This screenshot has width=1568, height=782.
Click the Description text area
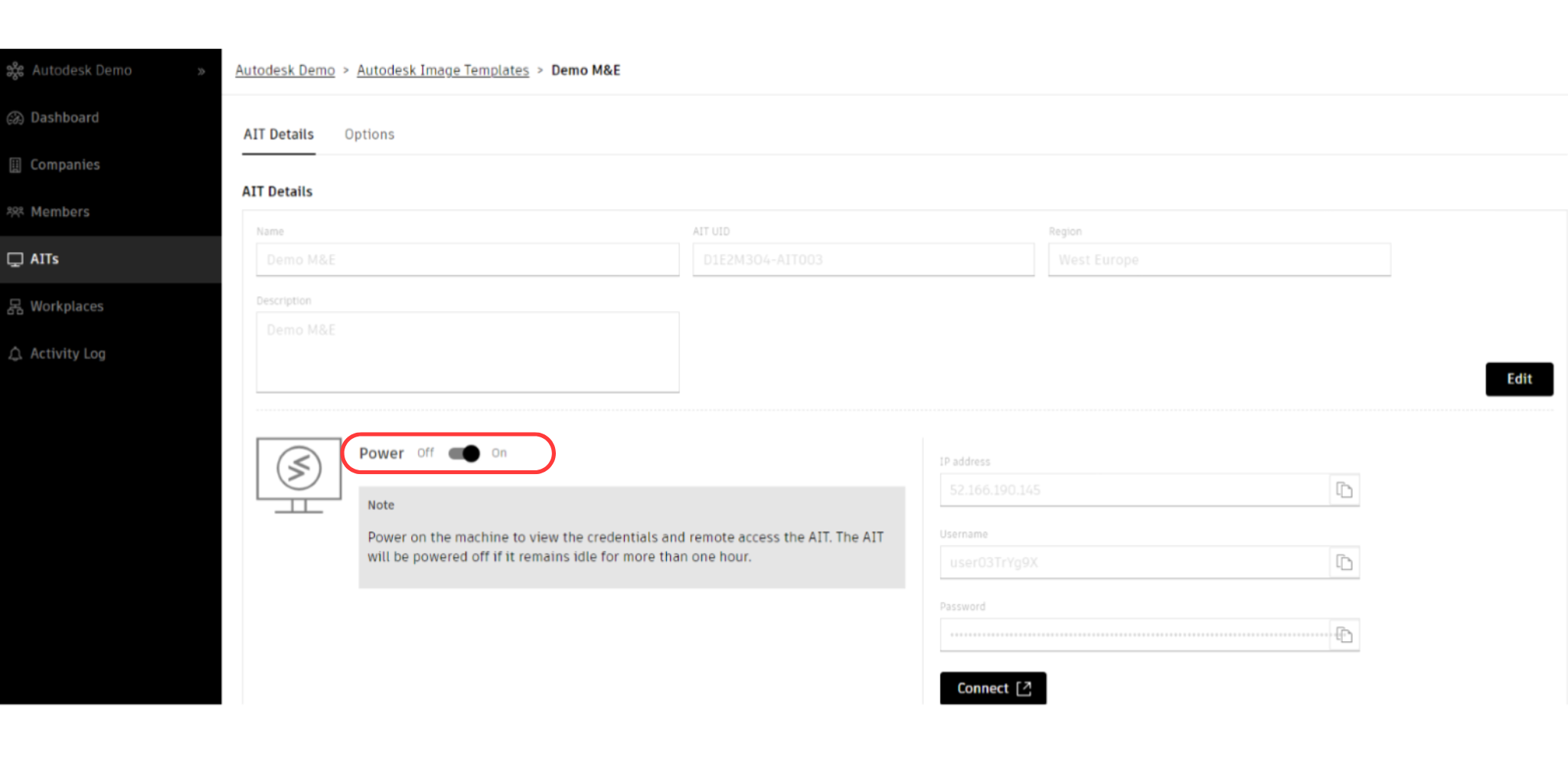(x=468, y=352)
